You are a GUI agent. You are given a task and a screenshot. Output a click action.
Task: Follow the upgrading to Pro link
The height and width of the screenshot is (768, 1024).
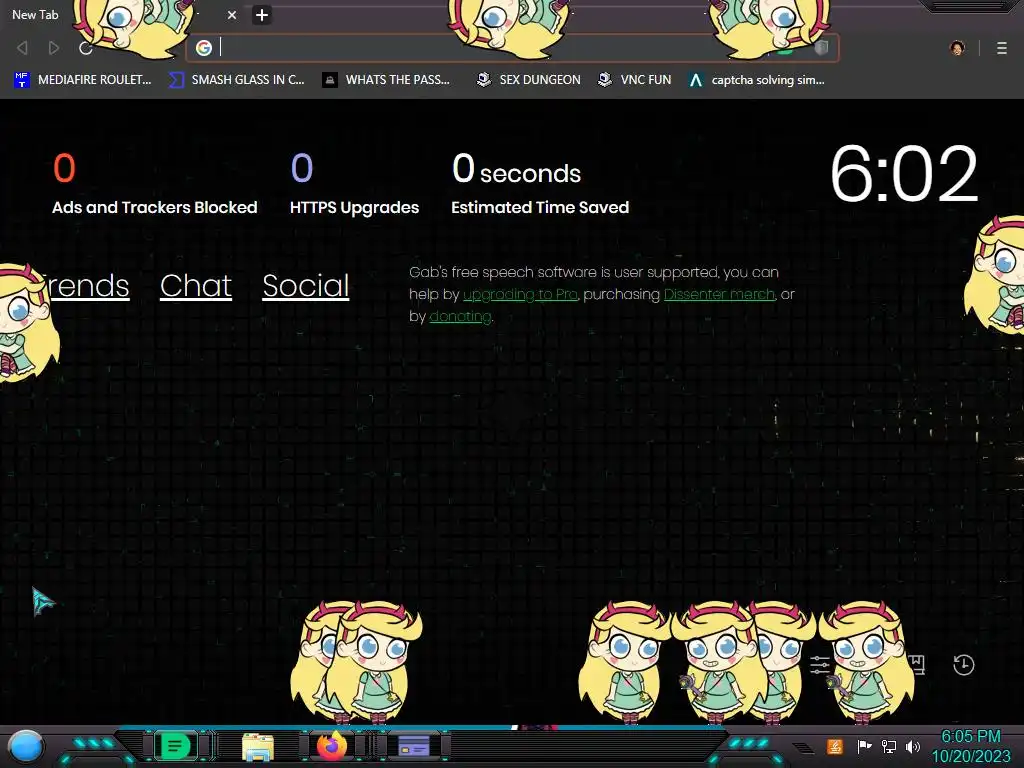click(x=520, y=295)
